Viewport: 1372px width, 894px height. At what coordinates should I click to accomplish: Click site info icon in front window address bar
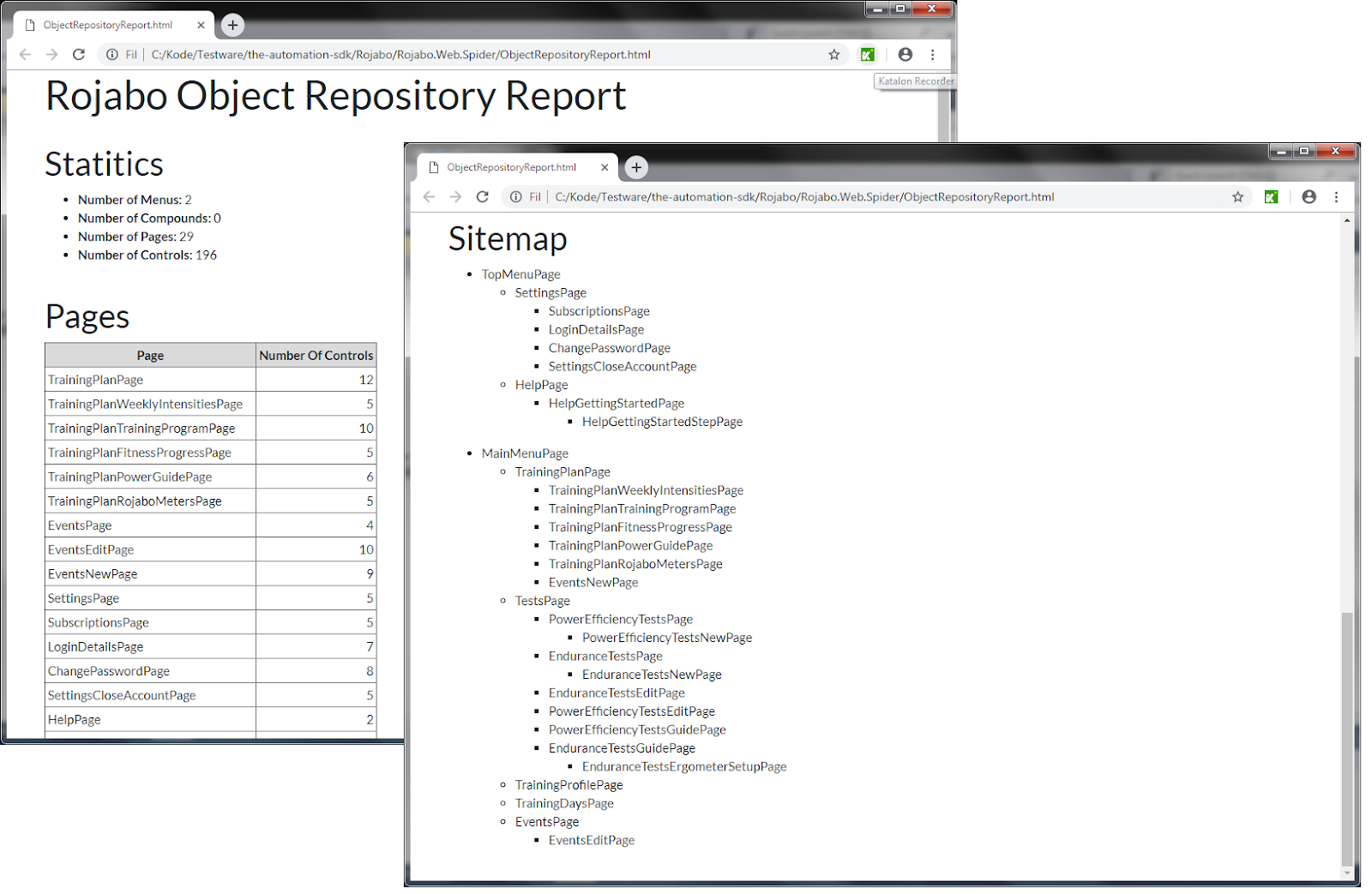(516, 196)
